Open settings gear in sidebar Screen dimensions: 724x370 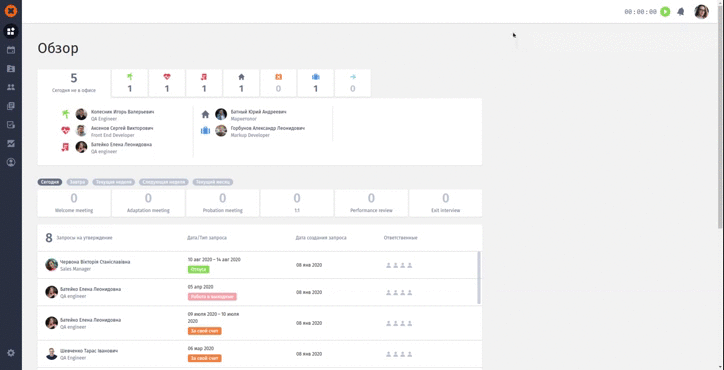(11, 353)
